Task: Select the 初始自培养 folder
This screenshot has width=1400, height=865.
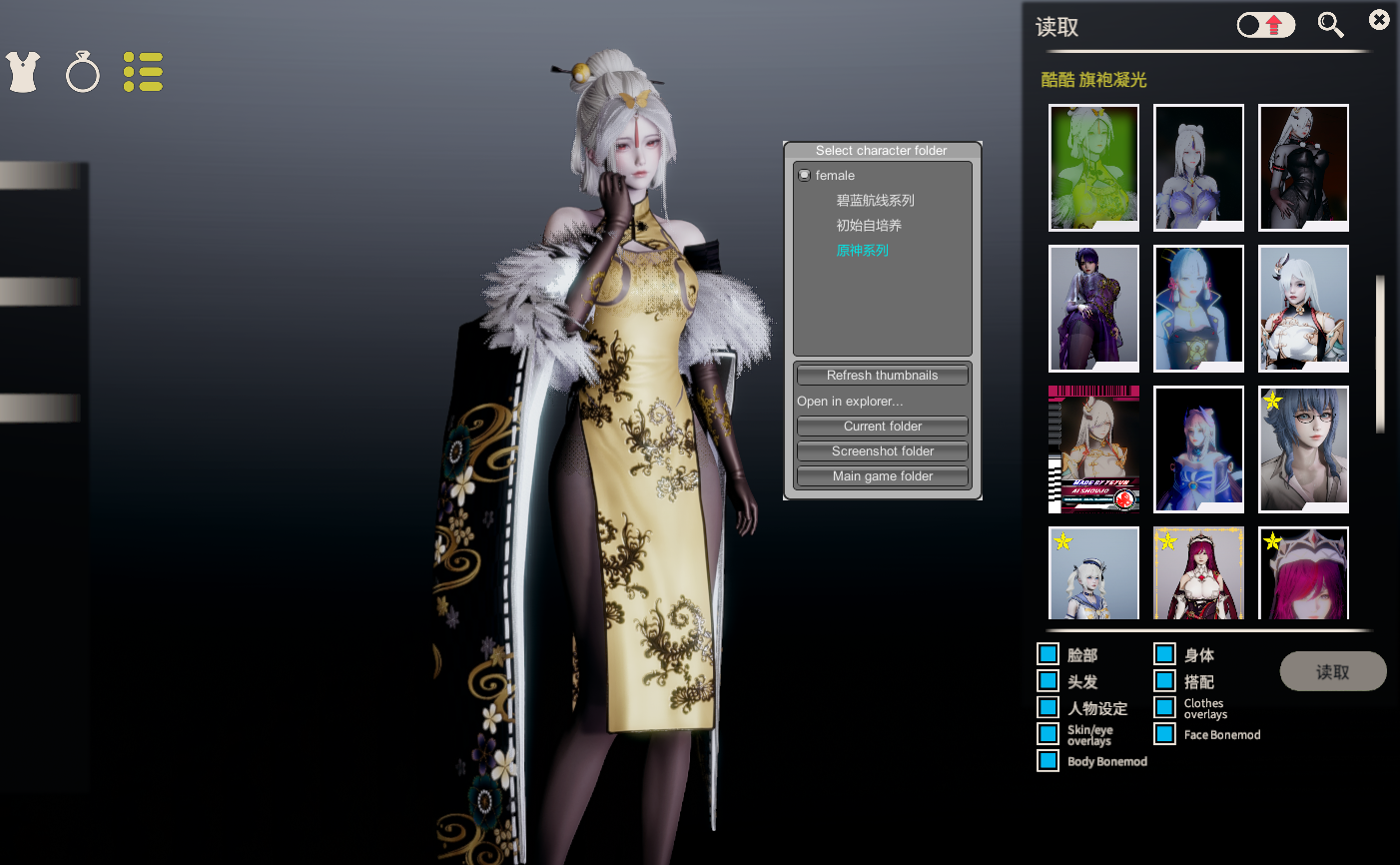Action: (x=869, y=225)
